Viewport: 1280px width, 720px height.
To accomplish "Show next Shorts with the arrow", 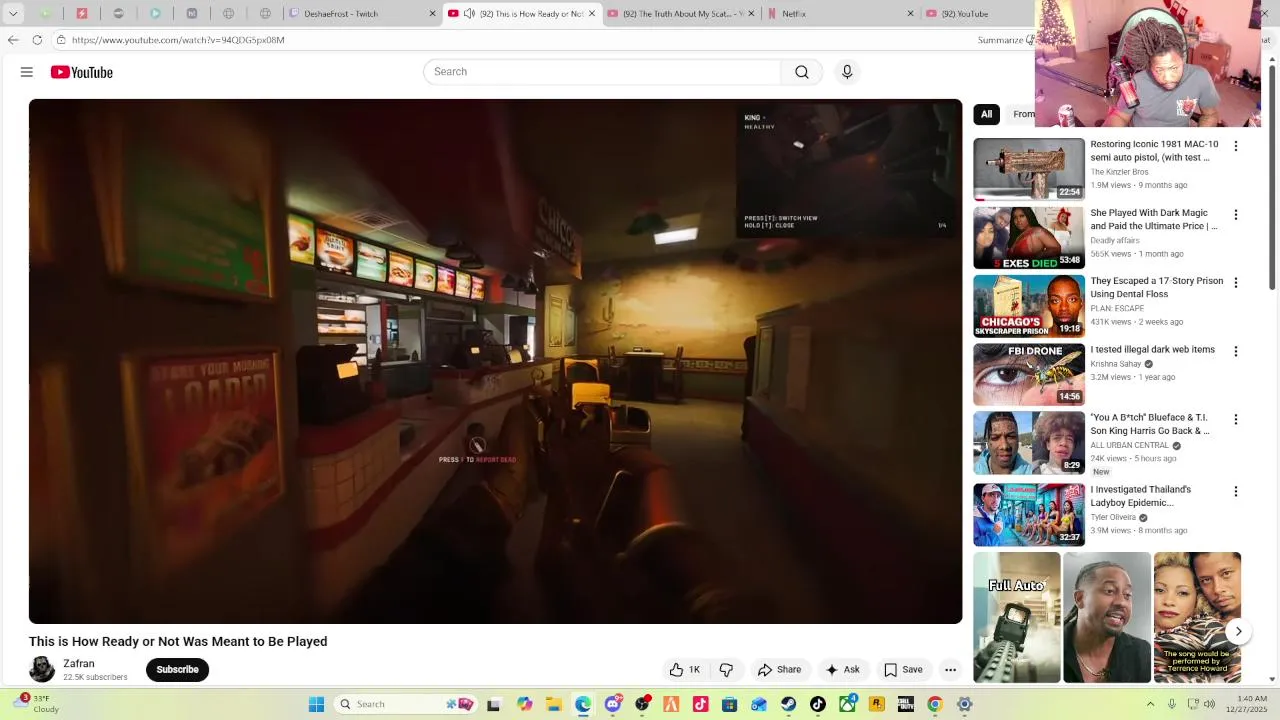I will (1238, 631).
